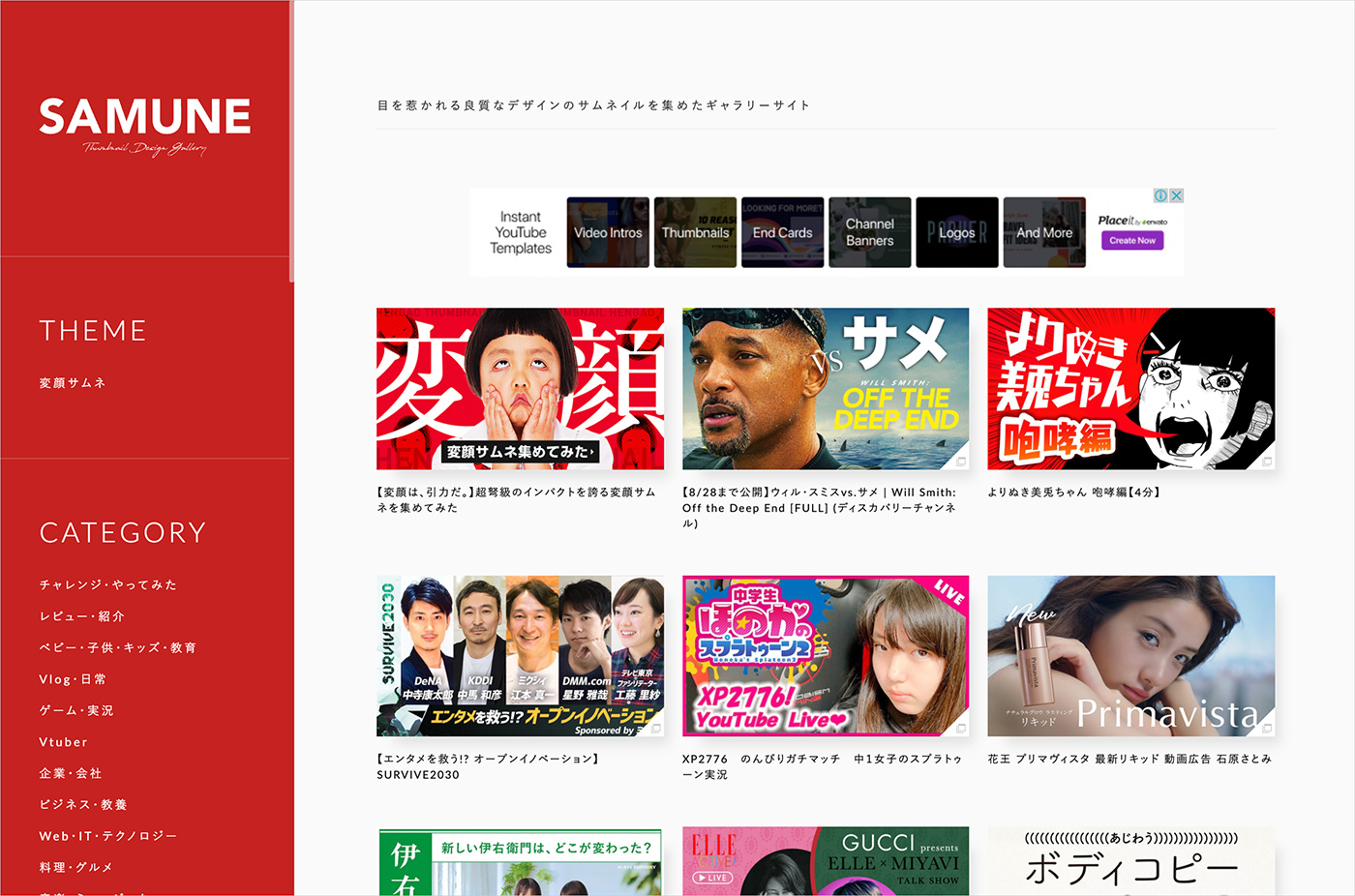Select the Vtuber category
1355x896 pixels.
point(63,742)
